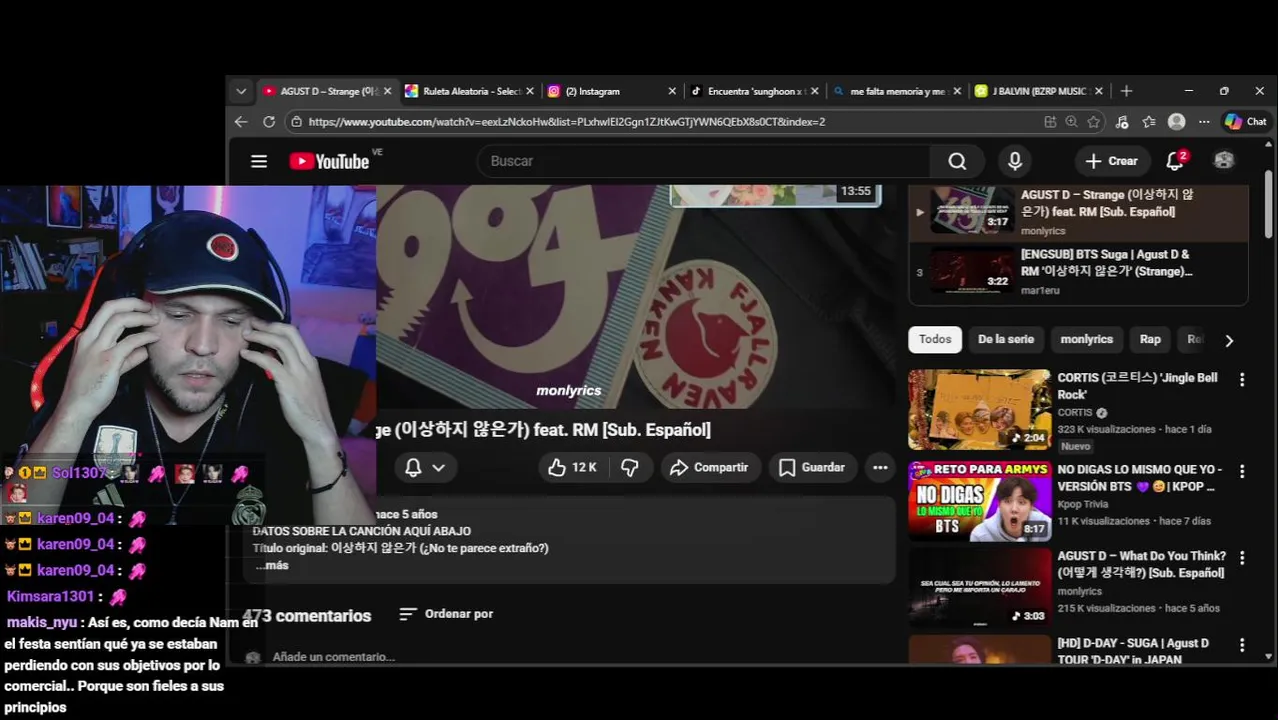Open options for NO DIGAS LO MISMO video
This screenshot has width=1278, height=720.
tap(1242, 471)
